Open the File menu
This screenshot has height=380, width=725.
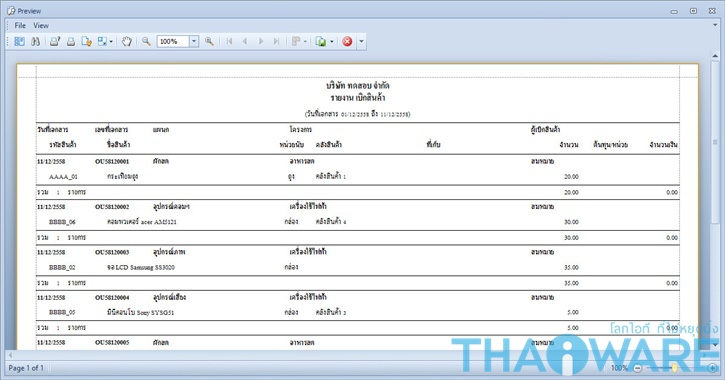(x=20, y=25)
